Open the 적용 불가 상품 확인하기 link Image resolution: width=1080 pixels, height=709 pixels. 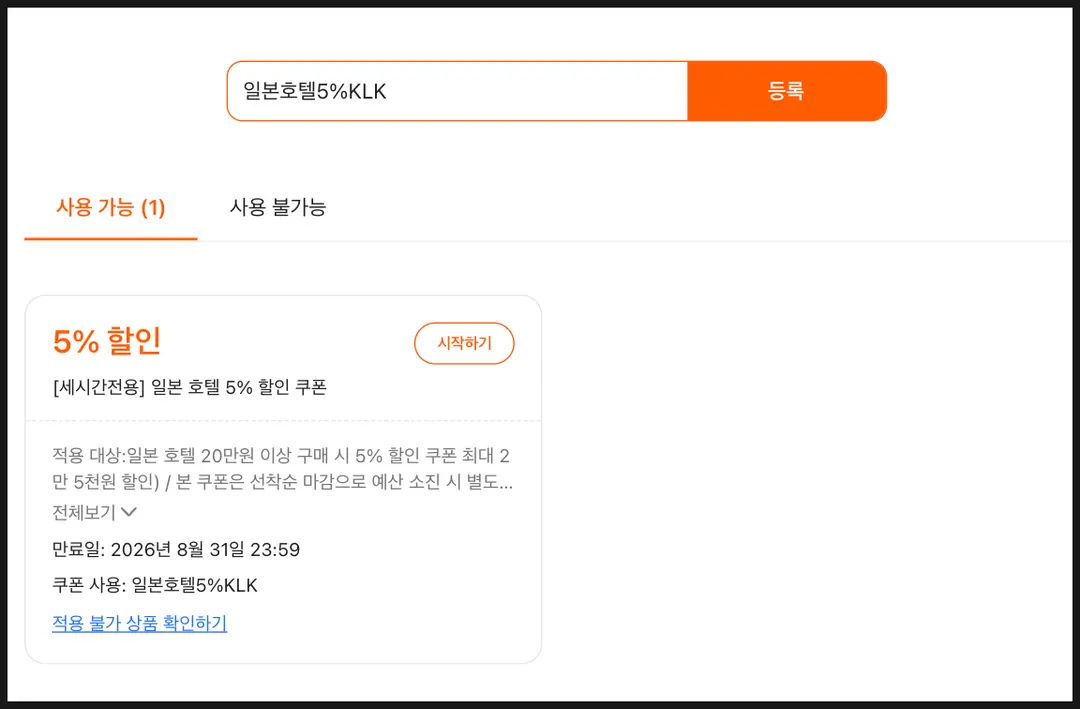click(140, 623)
